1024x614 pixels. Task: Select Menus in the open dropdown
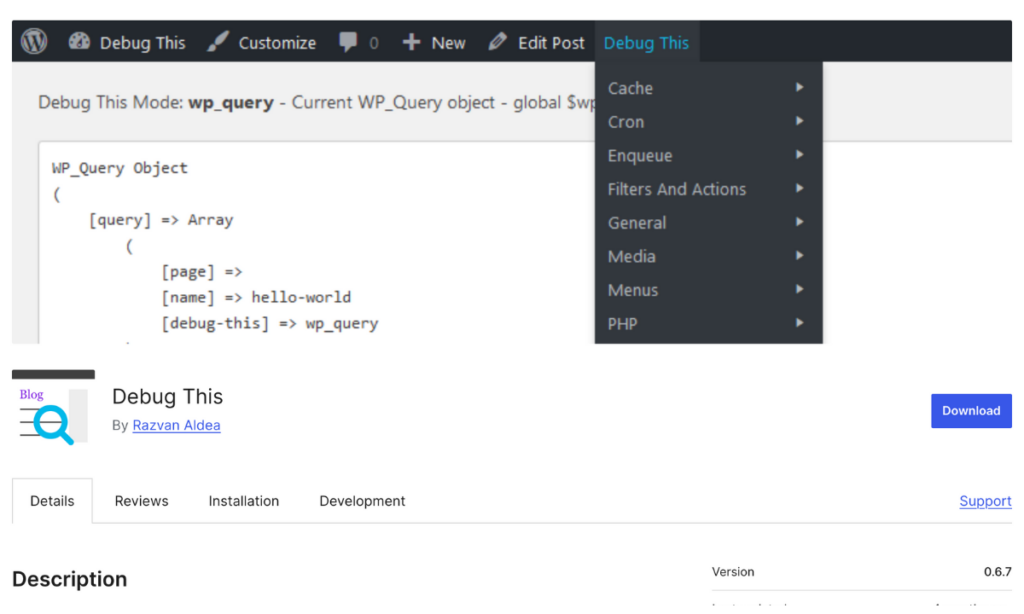(632, 290)
